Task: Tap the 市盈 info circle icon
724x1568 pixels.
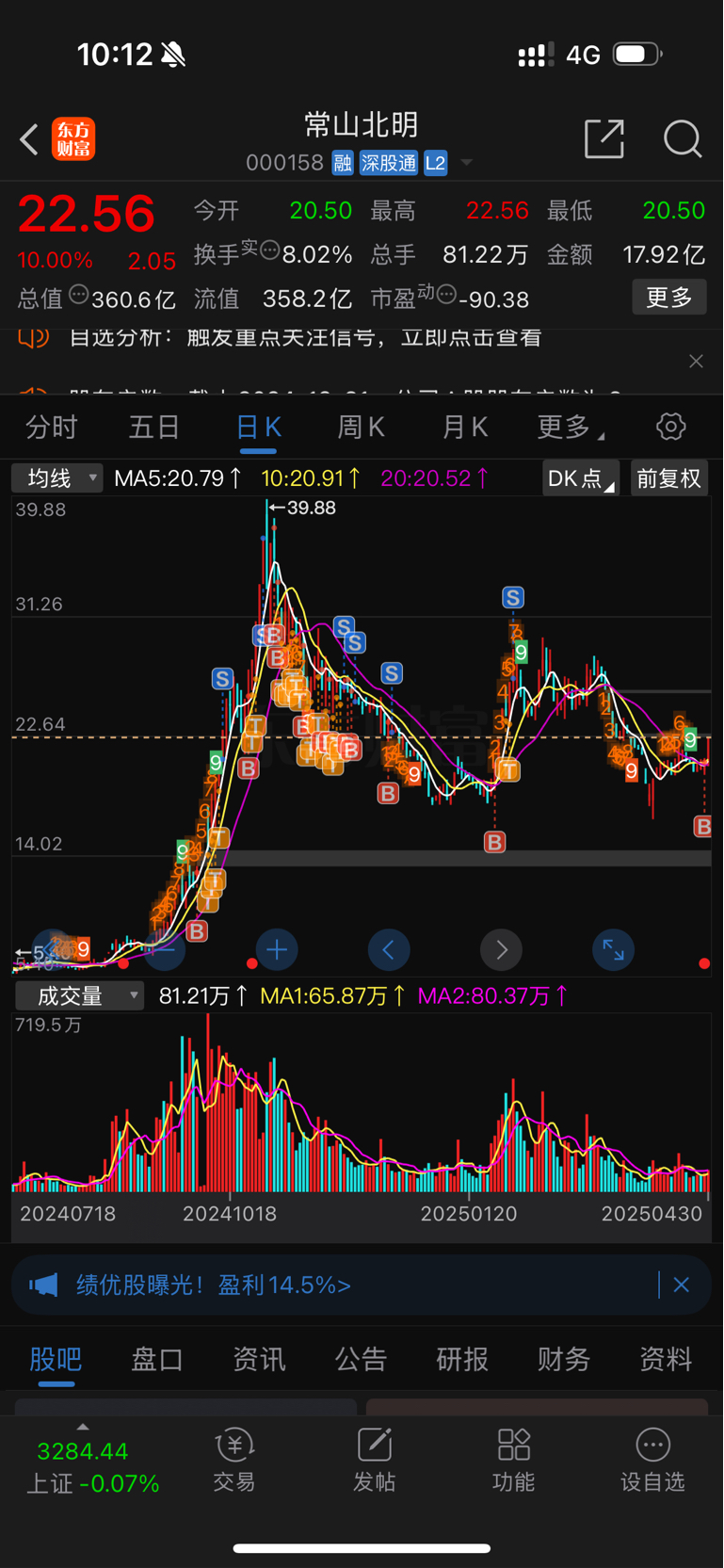Action: (447, 295)
